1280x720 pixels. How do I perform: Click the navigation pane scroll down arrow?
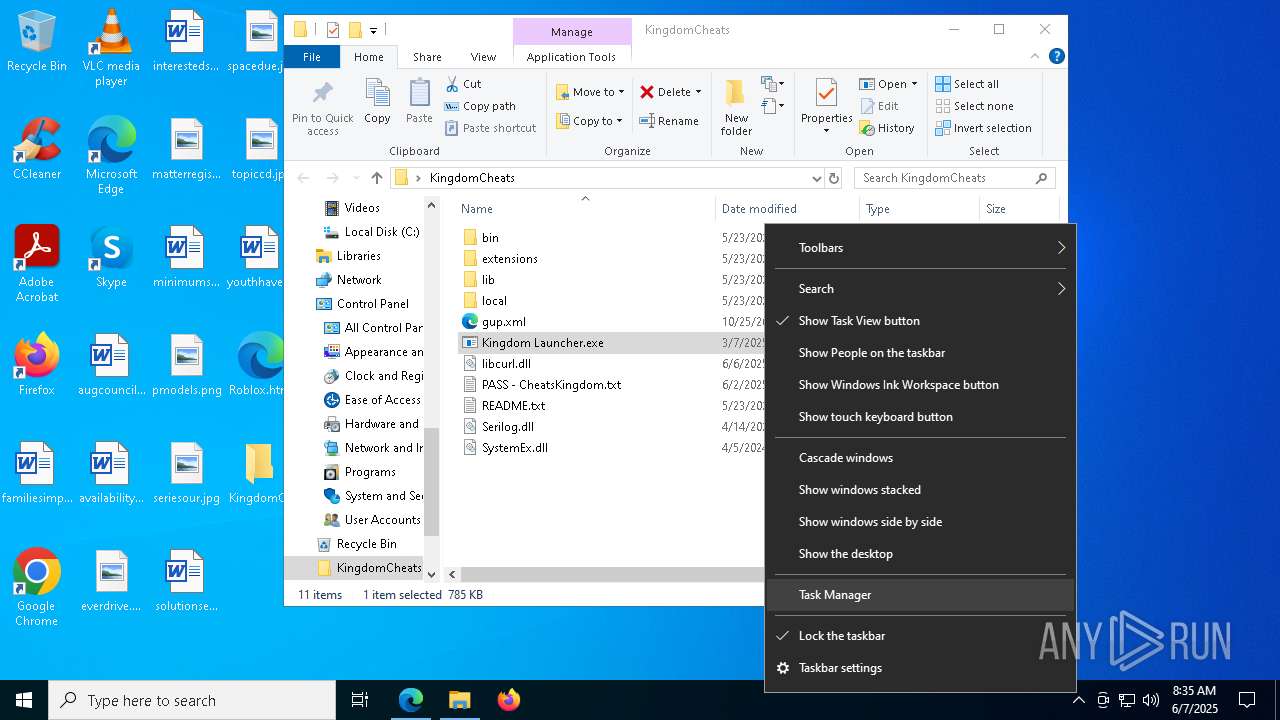[432, 574]
